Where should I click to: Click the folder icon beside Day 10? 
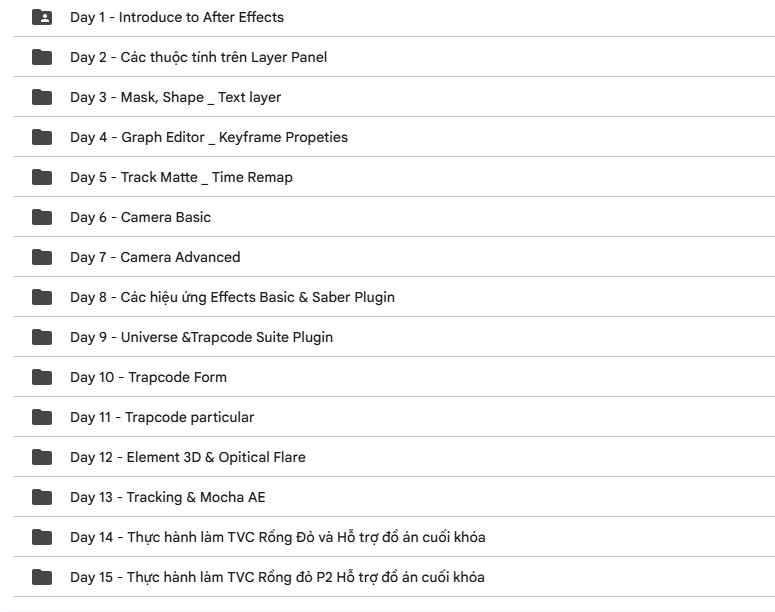tap(42, 377)
